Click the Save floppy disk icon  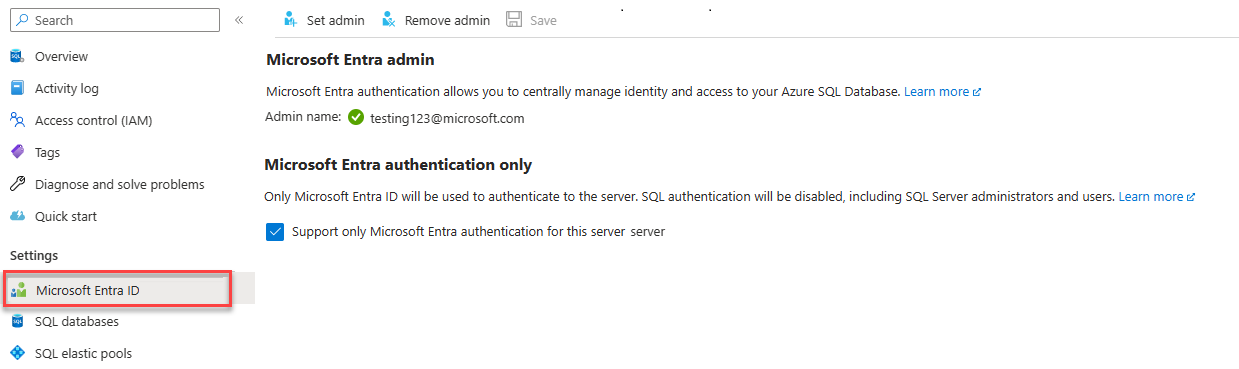click(x=514, y=20)
